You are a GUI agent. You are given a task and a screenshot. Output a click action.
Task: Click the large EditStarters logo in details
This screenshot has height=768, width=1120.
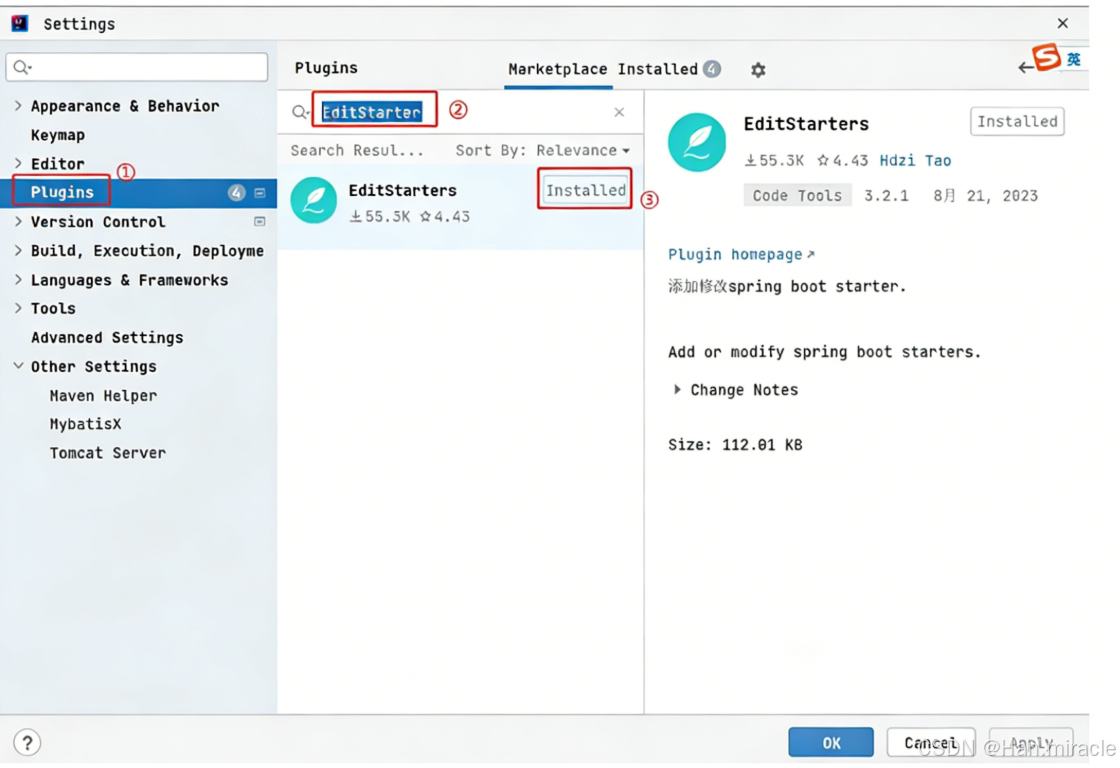697,142
